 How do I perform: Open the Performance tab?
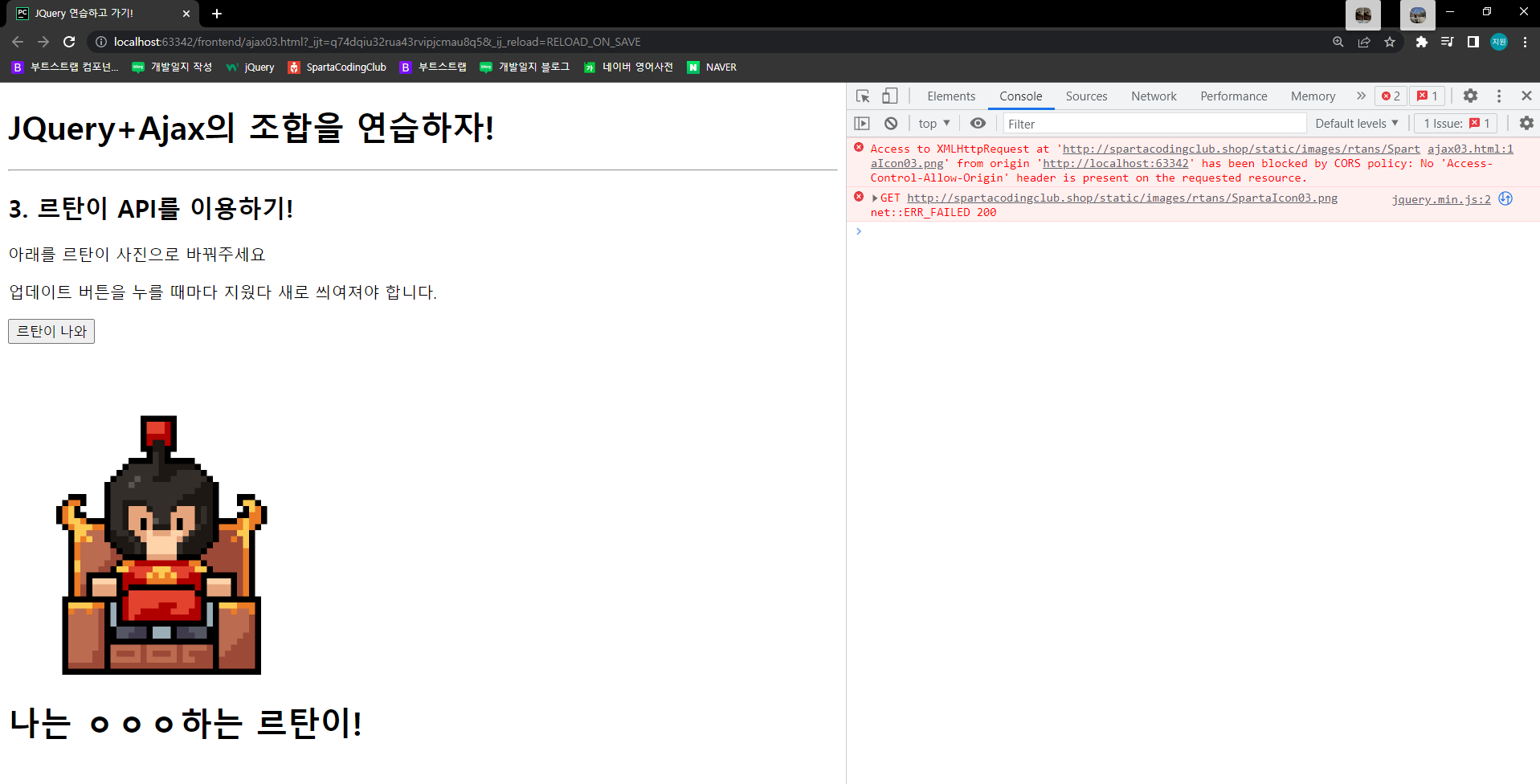click(x=1234, y=96)
